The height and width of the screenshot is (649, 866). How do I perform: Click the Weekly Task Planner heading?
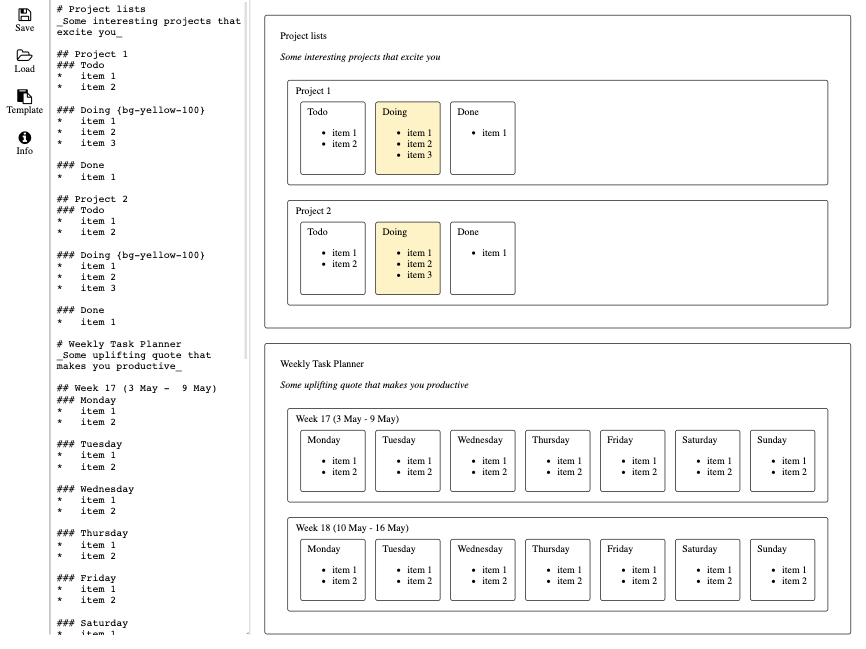pyautogui.click(x=320, y=364)
